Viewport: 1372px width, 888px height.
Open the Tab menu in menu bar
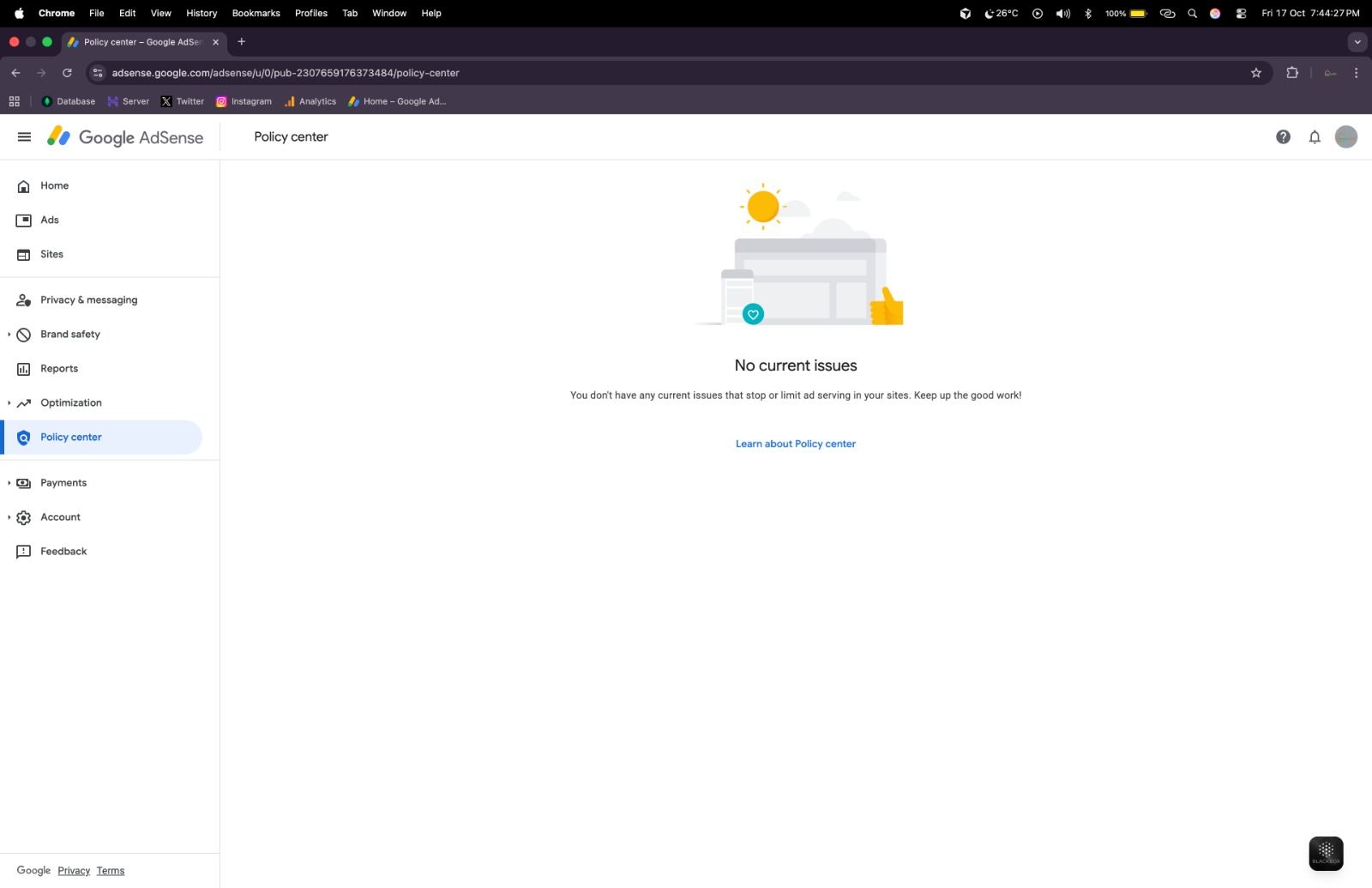pos(350,13)
